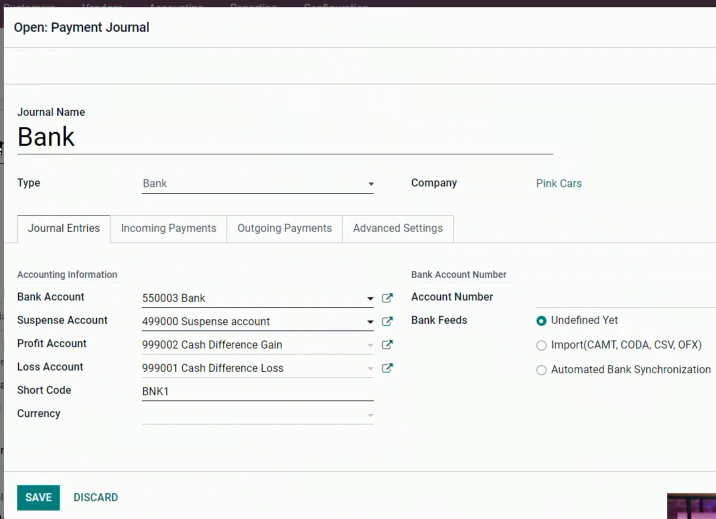The height and width of the screenshot is (519, 716).
Task: Switch to the Incoming Payments tab
Action: pos(168,228)
